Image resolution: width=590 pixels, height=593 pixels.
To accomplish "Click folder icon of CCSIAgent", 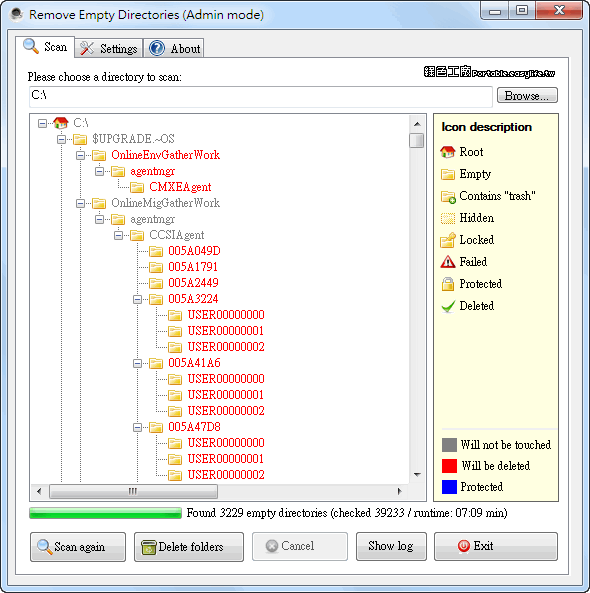I will (x=137, y=235).
